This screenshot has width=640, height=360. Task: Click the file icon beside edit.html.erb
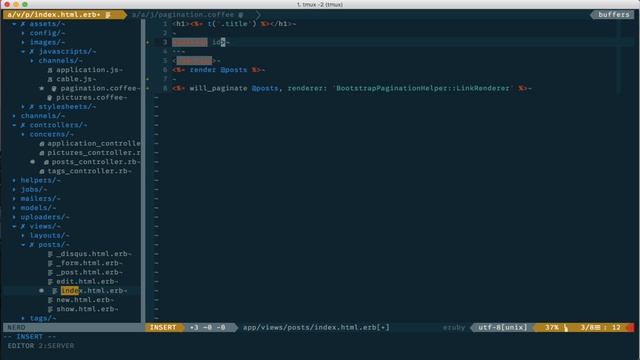point(50,282)
